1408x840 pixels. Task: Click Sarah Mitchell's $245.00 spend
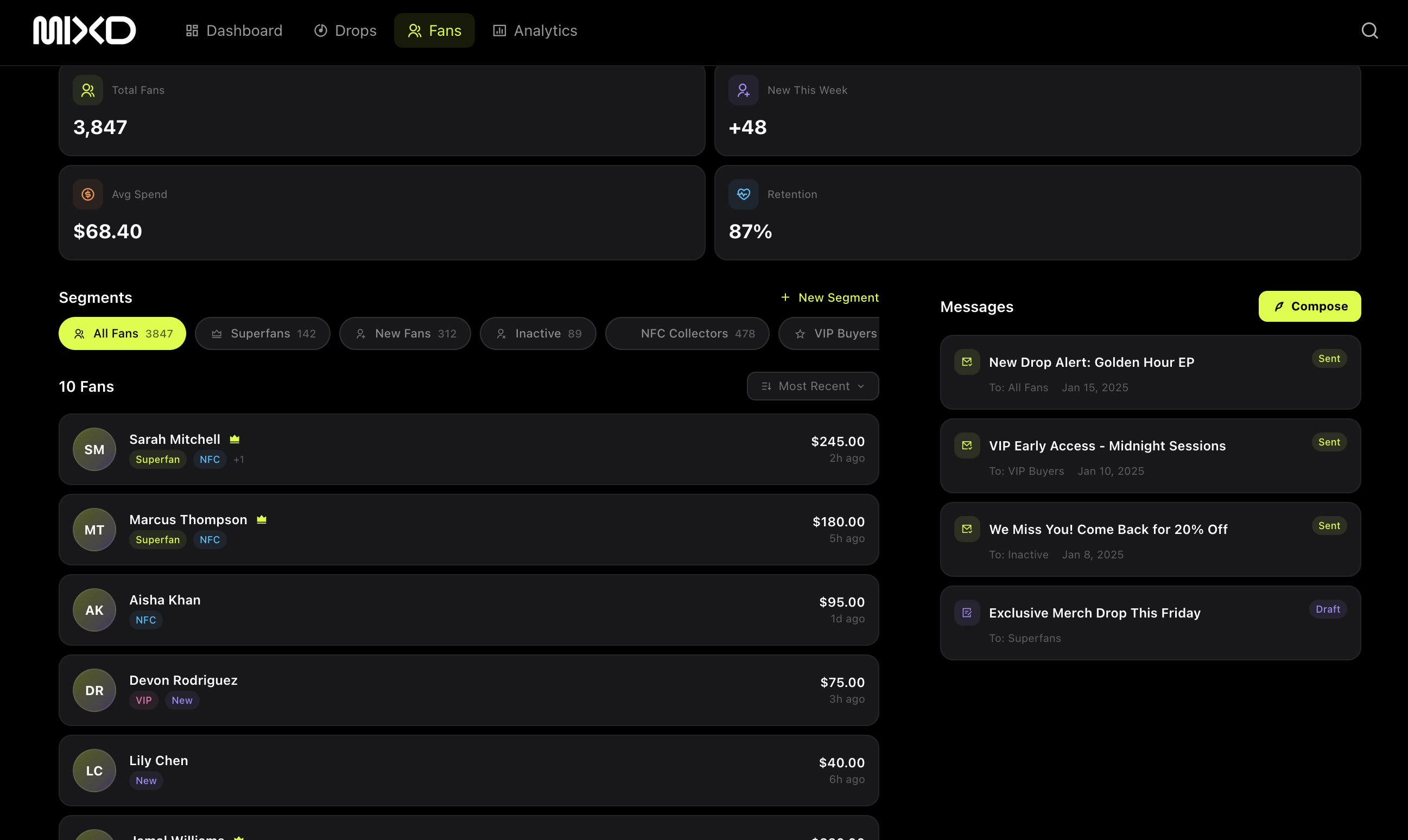coord(838,441)
